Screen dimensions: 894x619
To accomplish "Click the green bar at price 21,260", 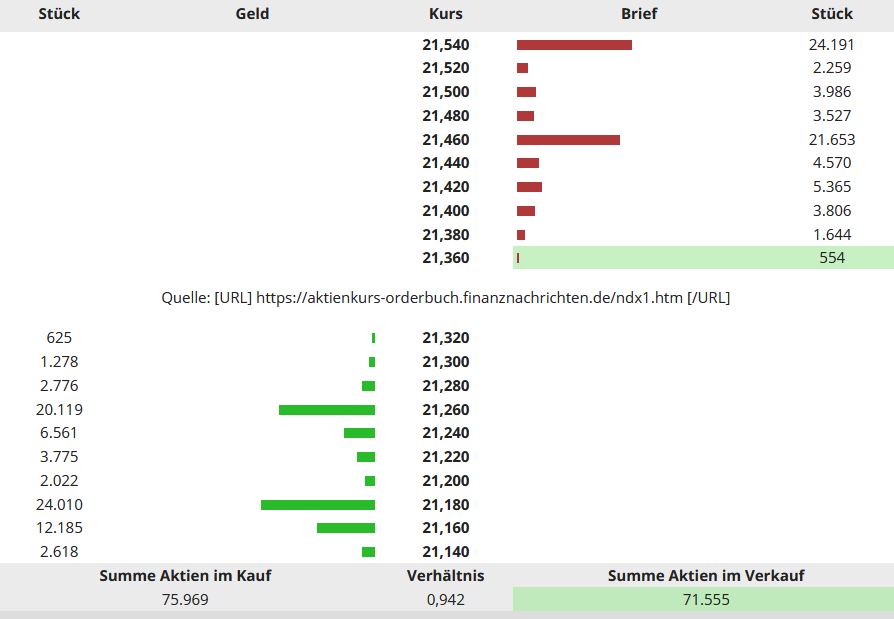I will click(327, 410).
